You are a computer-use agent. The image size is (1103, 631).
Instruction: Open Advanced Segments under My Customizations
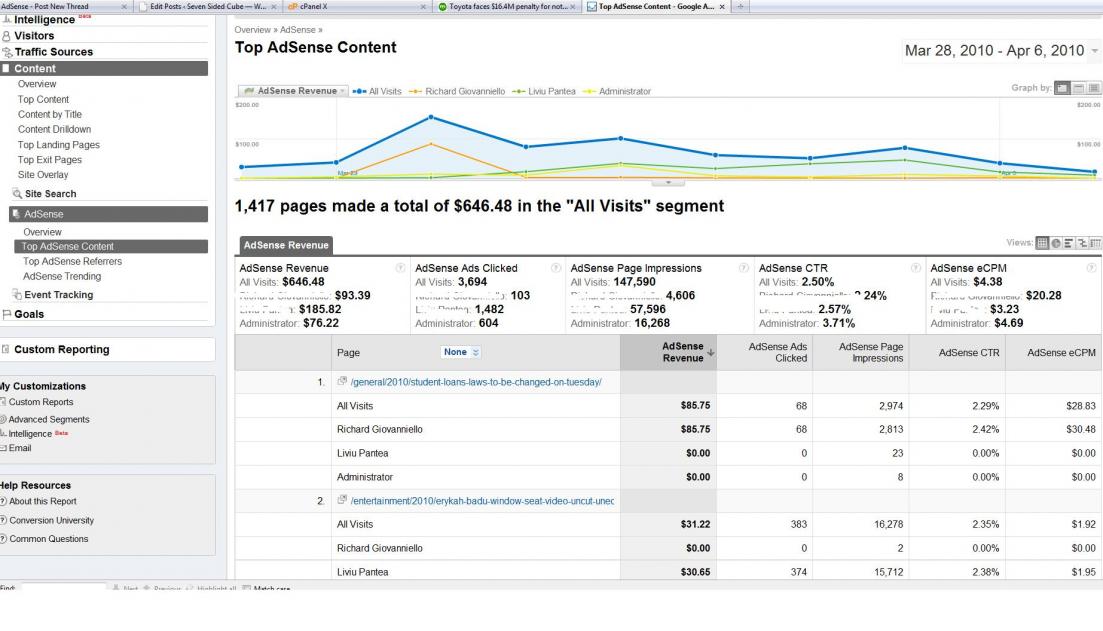tap(49, 419)
